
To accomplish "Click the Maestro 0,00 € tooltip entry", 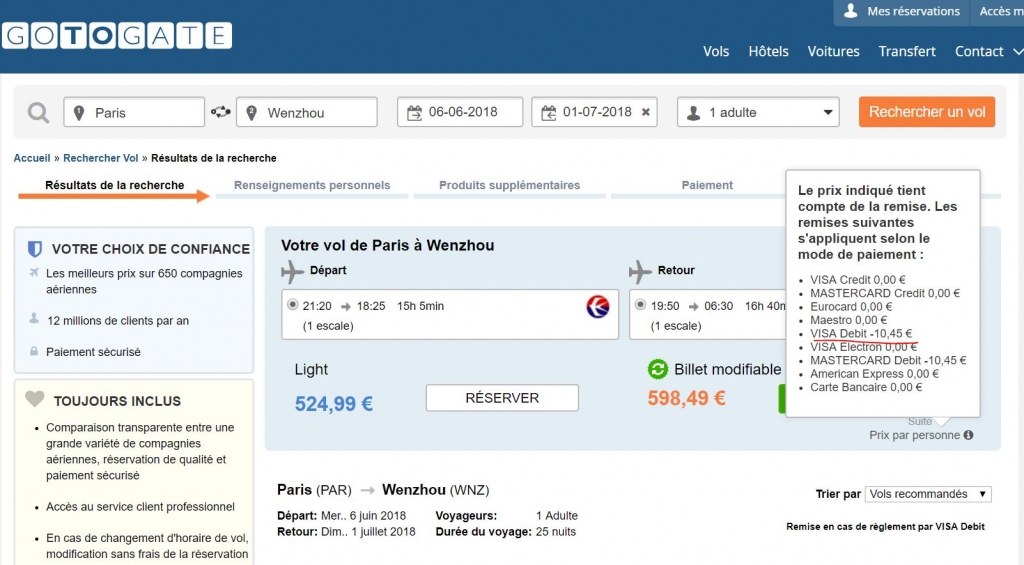I will (x=848, y=320).
